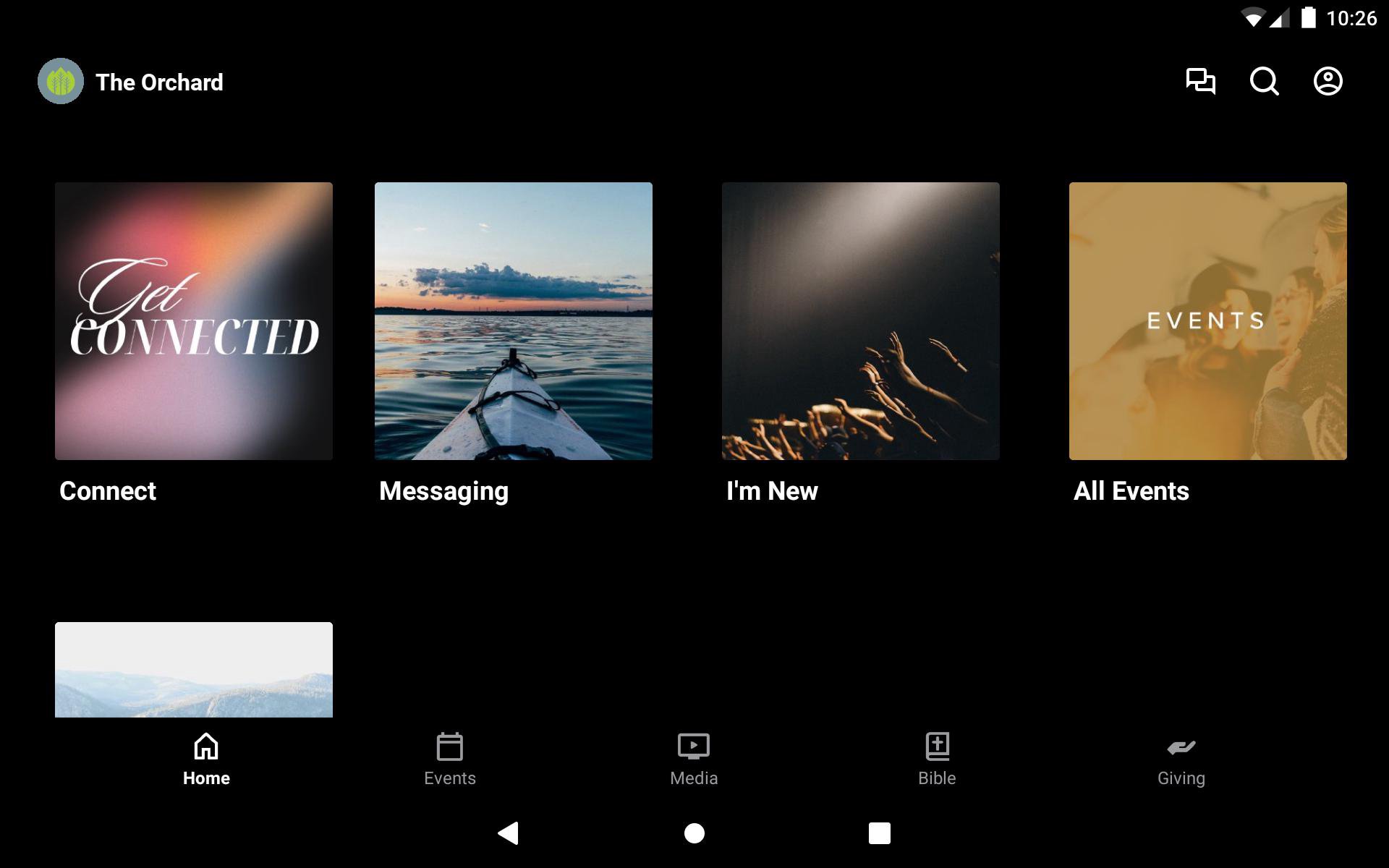Open the Get Connected thumbnail

tap(194, 321)
